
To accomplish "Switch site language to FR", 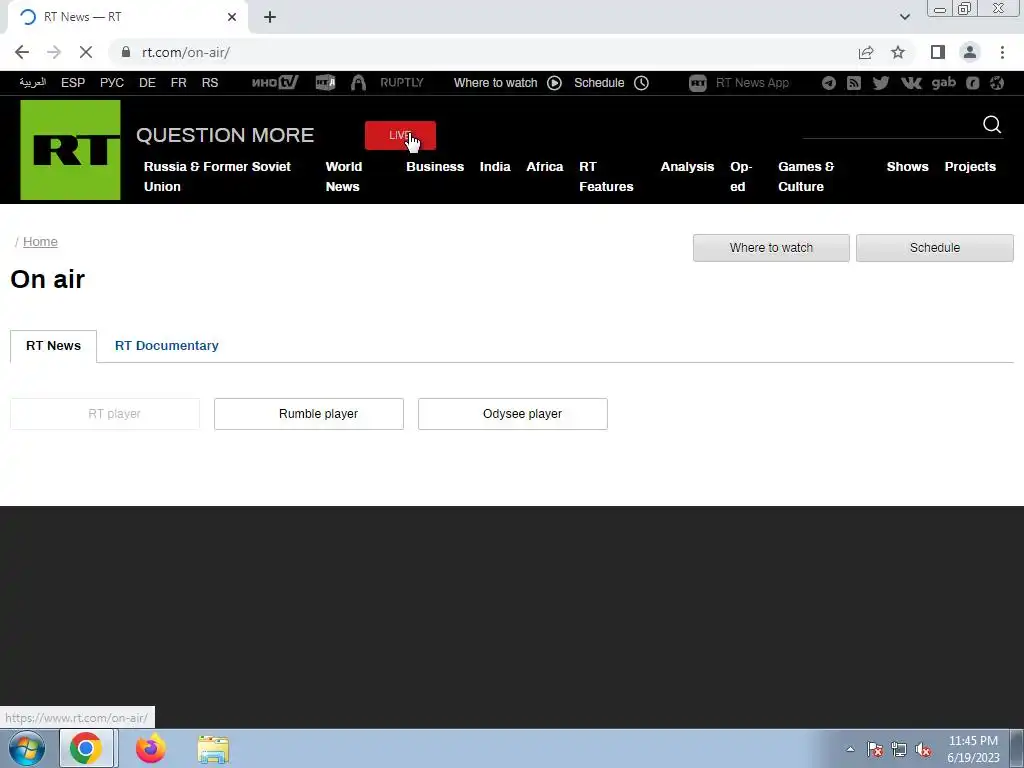I will [178, 83].
